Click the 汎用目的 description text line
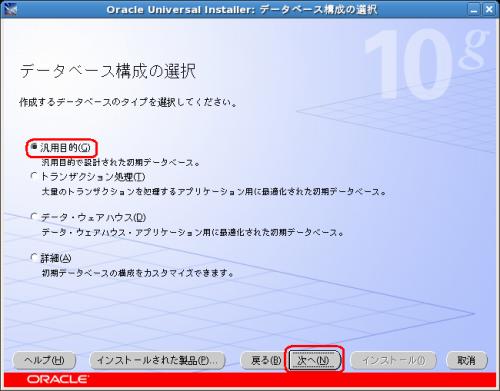Screen dimensions: 500x391 click(x=121, y=163)
